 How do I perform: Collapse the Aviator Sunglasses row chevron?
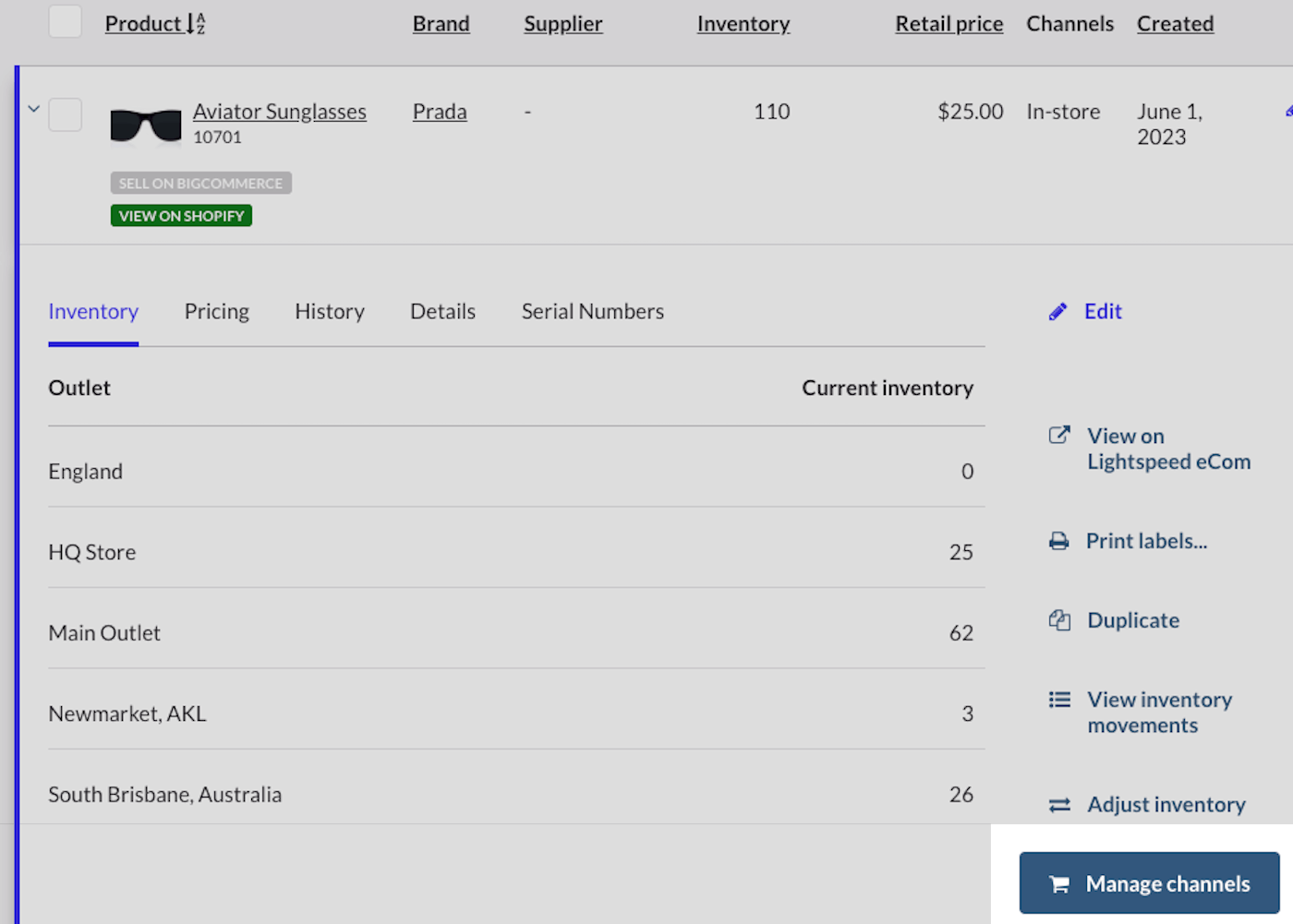click(x=34, y=109)
